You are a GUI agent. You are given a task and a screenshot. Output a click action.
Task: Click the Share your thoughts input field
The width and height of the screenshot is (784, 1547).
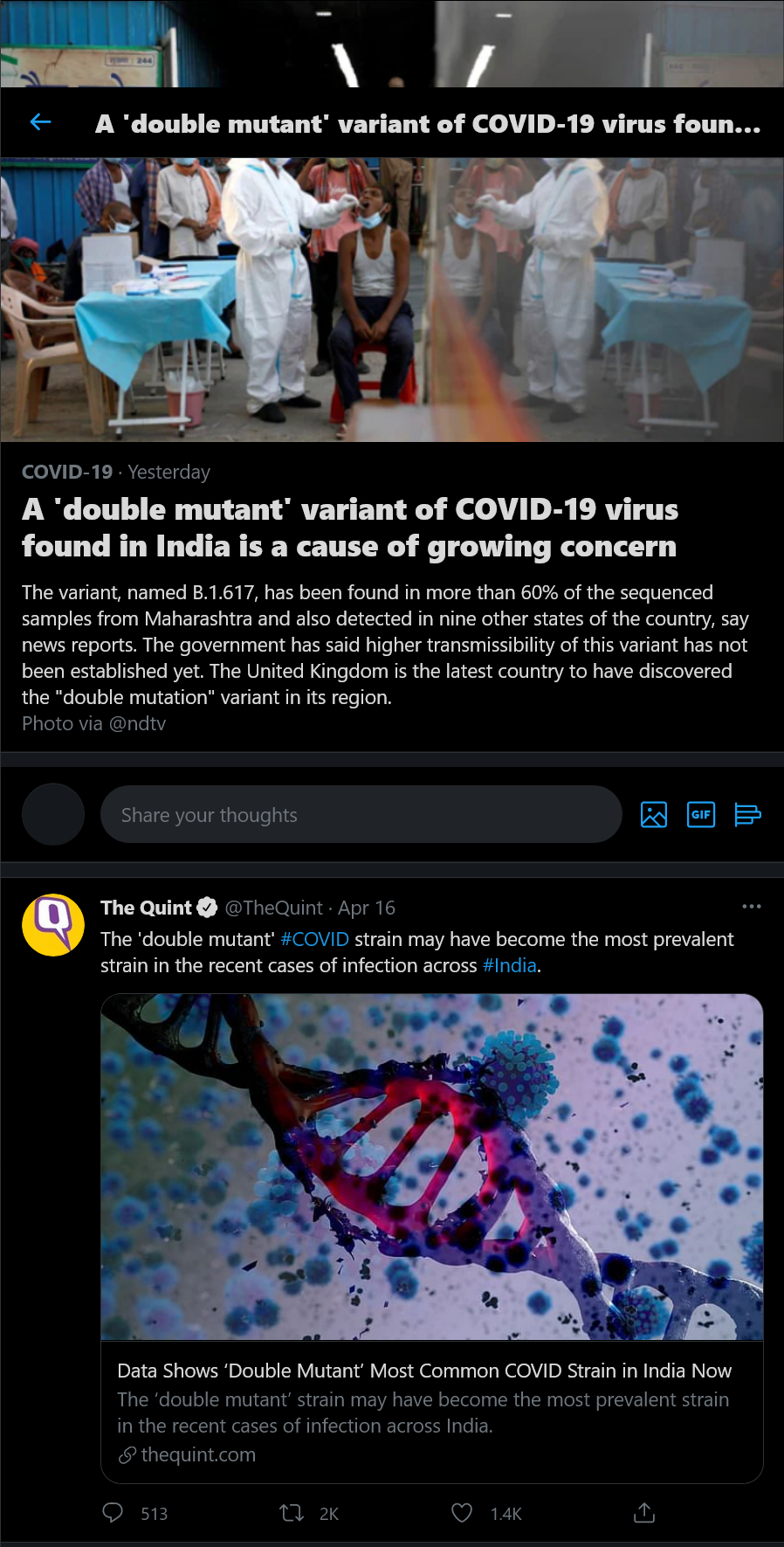tap(361, 814)
